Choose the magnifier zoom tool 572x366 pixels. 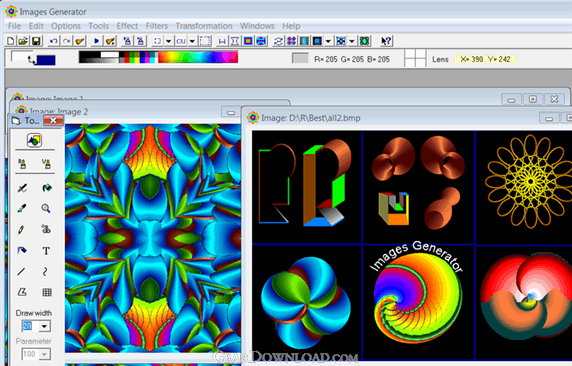click(x=46, y=208)
